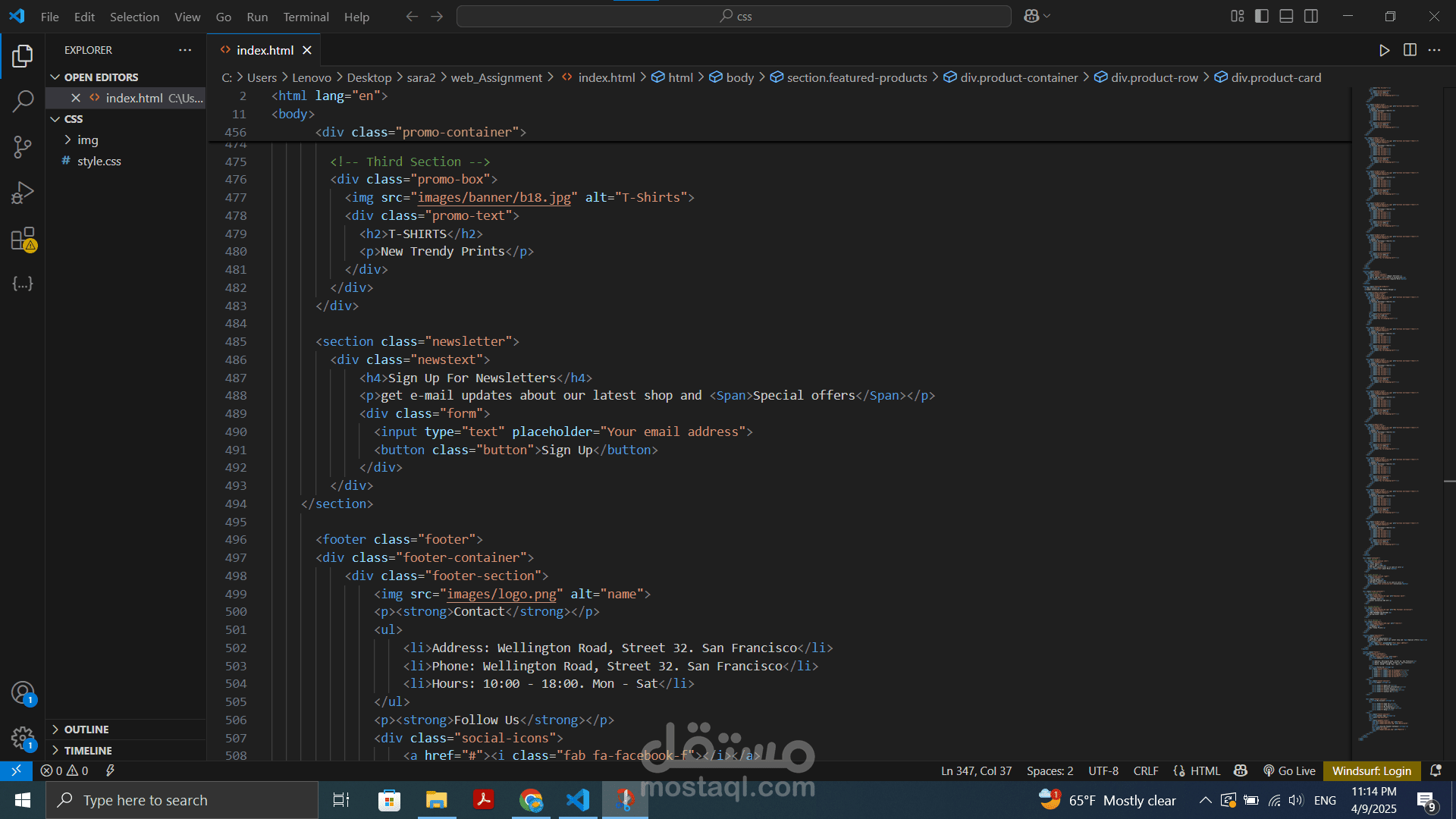Close the index.html tab
Screen dimensions: 1456x819
click(x=307, y=50)
